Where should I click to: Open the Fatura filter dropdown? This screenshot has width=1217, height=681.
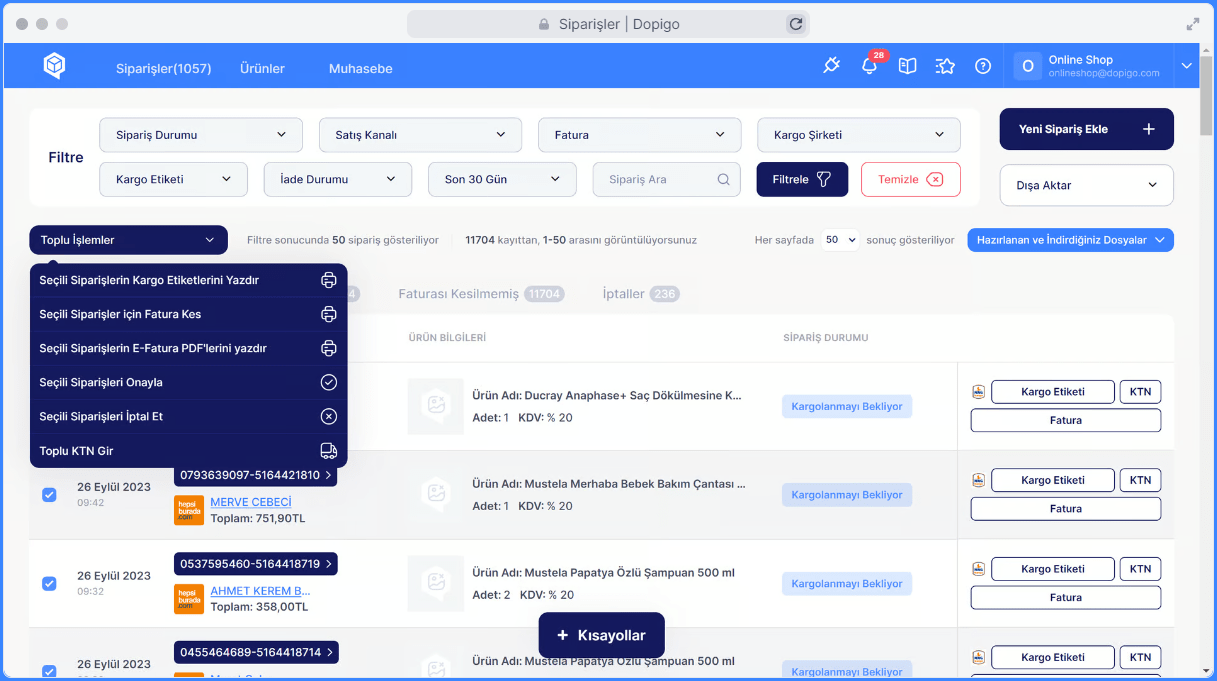pyautogui.click(x=640, y=135)
